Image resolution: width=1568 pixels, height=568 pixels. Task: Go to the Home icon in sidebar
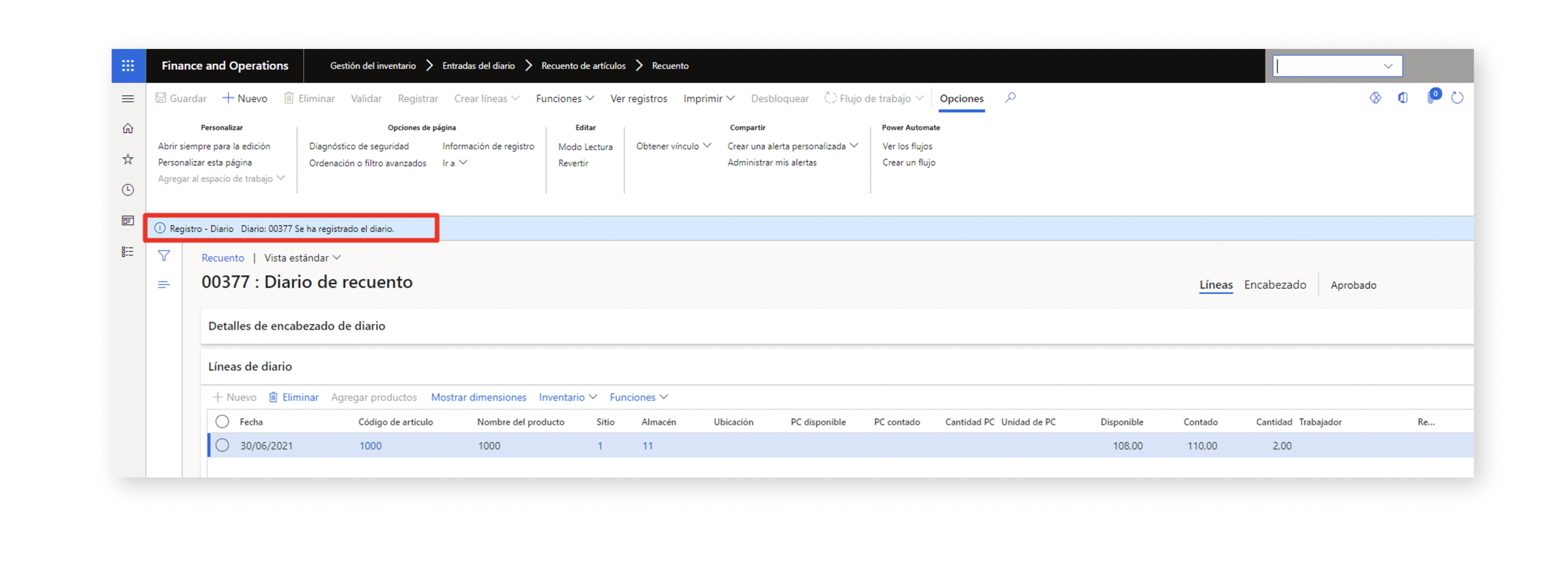[127, 129]
